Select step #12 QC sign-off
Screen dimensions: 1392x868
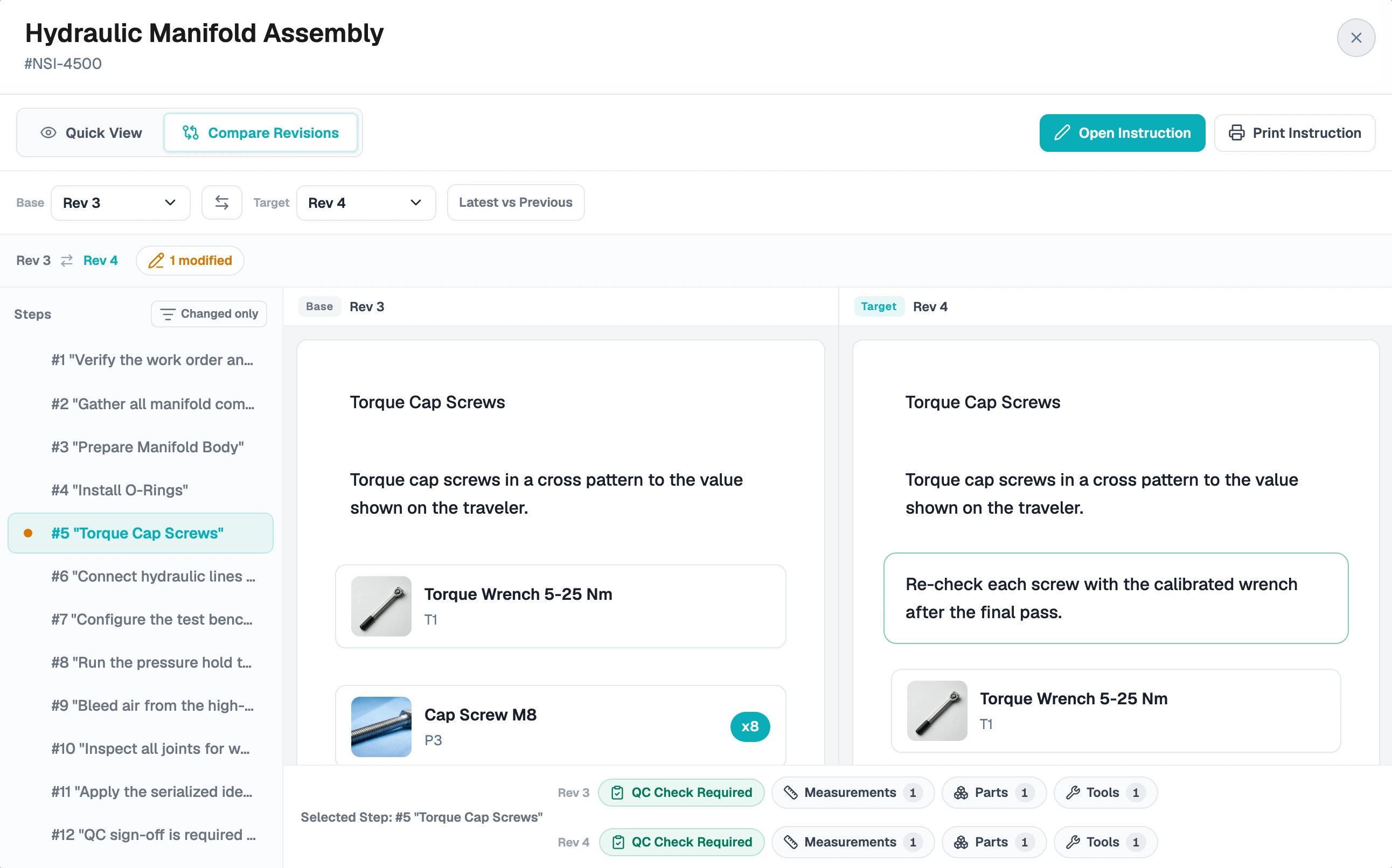140,834
